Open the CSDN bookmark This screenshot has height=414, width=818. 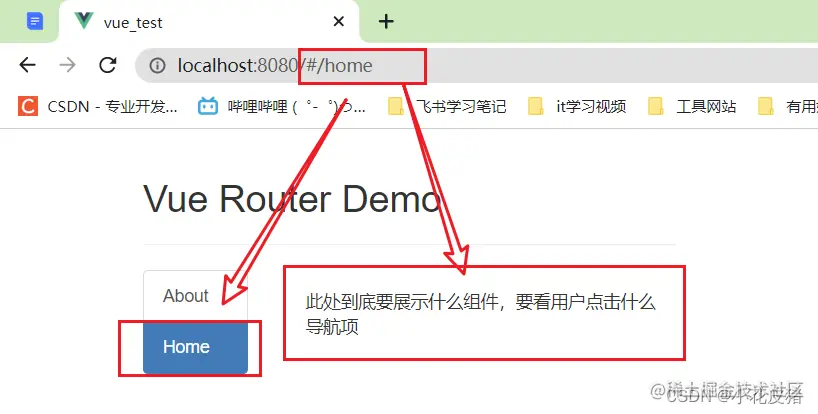(98, 106)
